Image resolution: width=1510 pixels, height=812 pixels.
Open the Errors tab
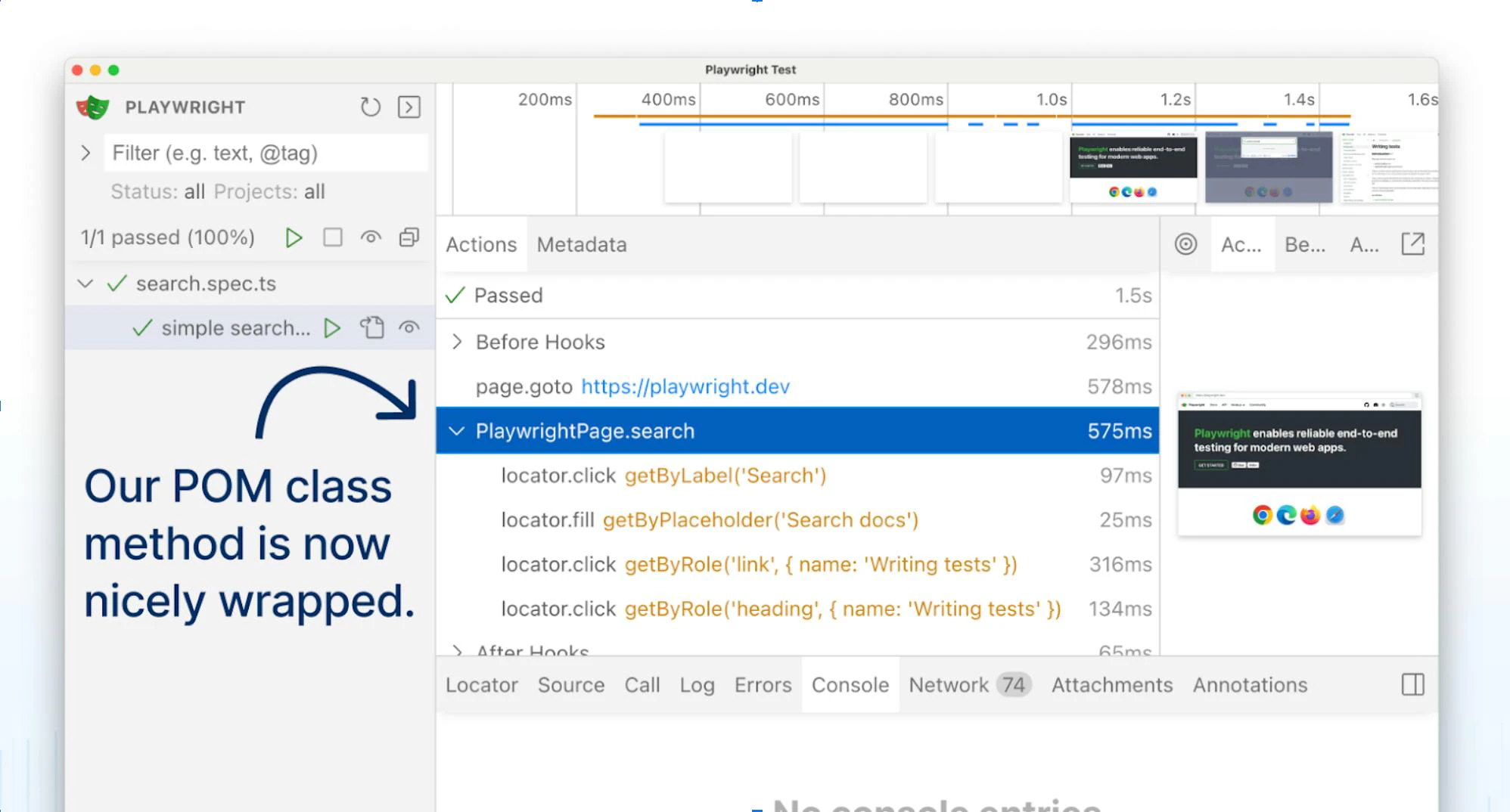(x=763, y=685)
